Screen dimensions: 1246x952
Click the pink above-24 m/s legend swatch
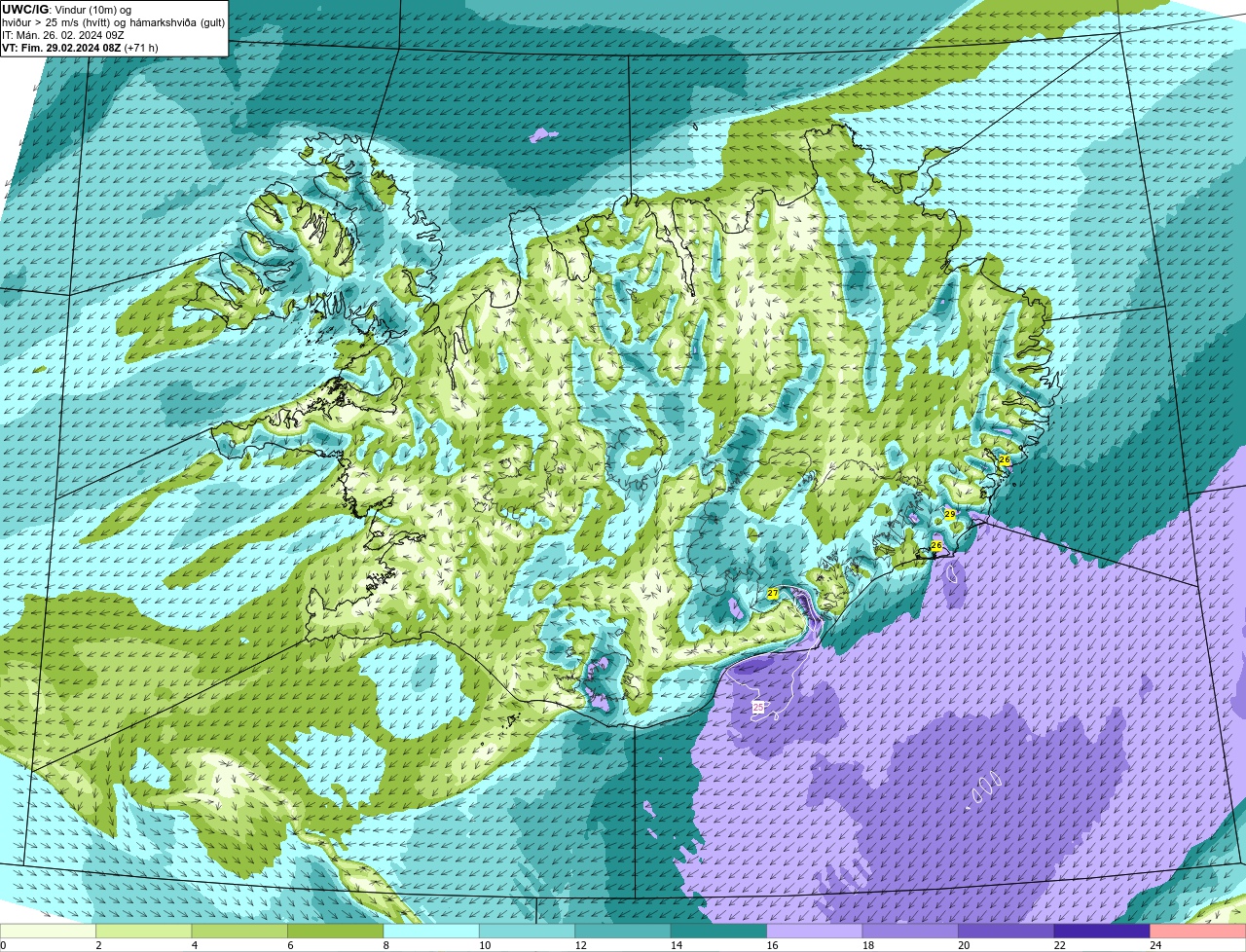tap(1198, 932)
